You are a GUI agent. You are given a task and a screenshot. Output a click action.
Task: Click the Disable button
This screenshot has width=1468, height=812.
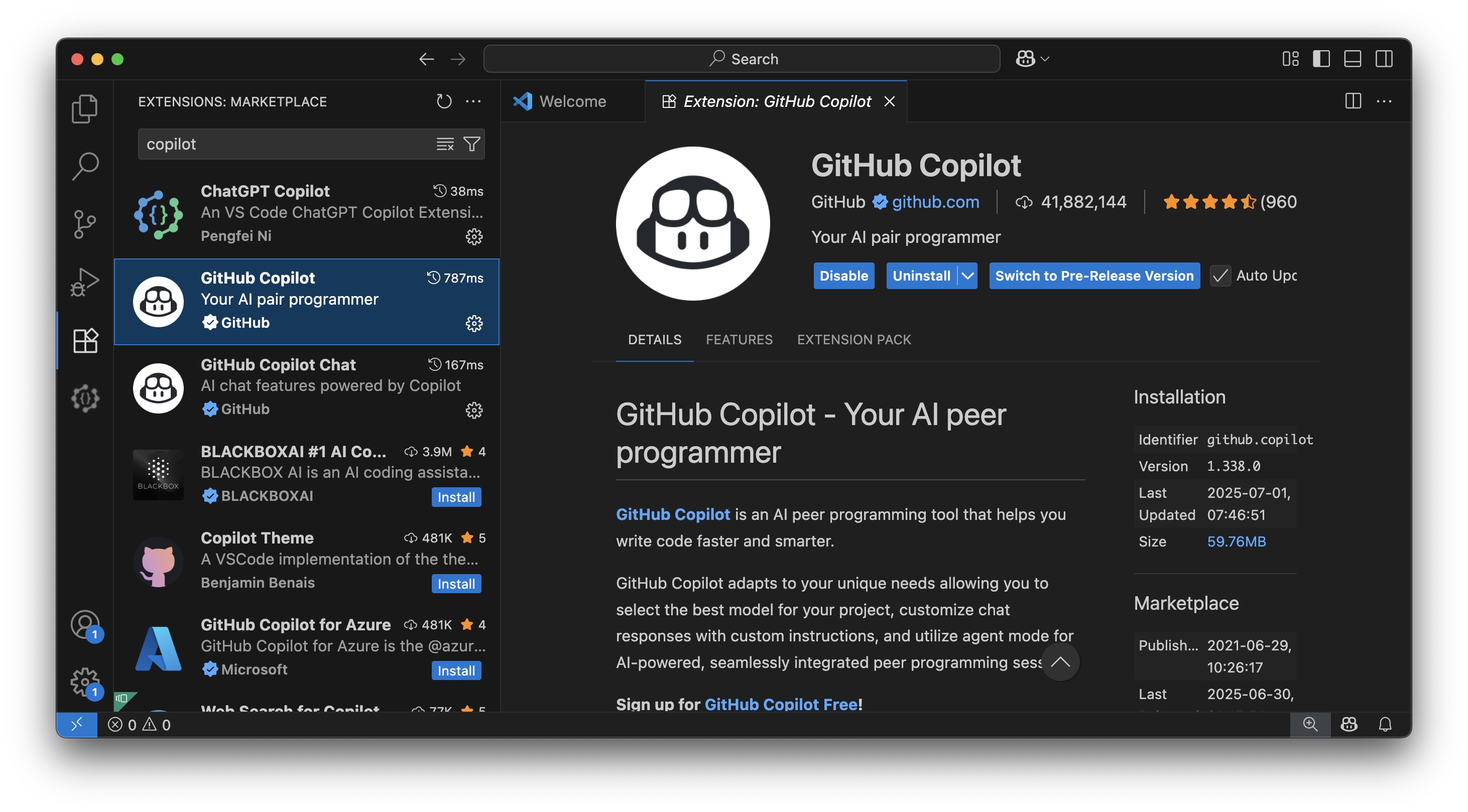click(x=843, y=276)
